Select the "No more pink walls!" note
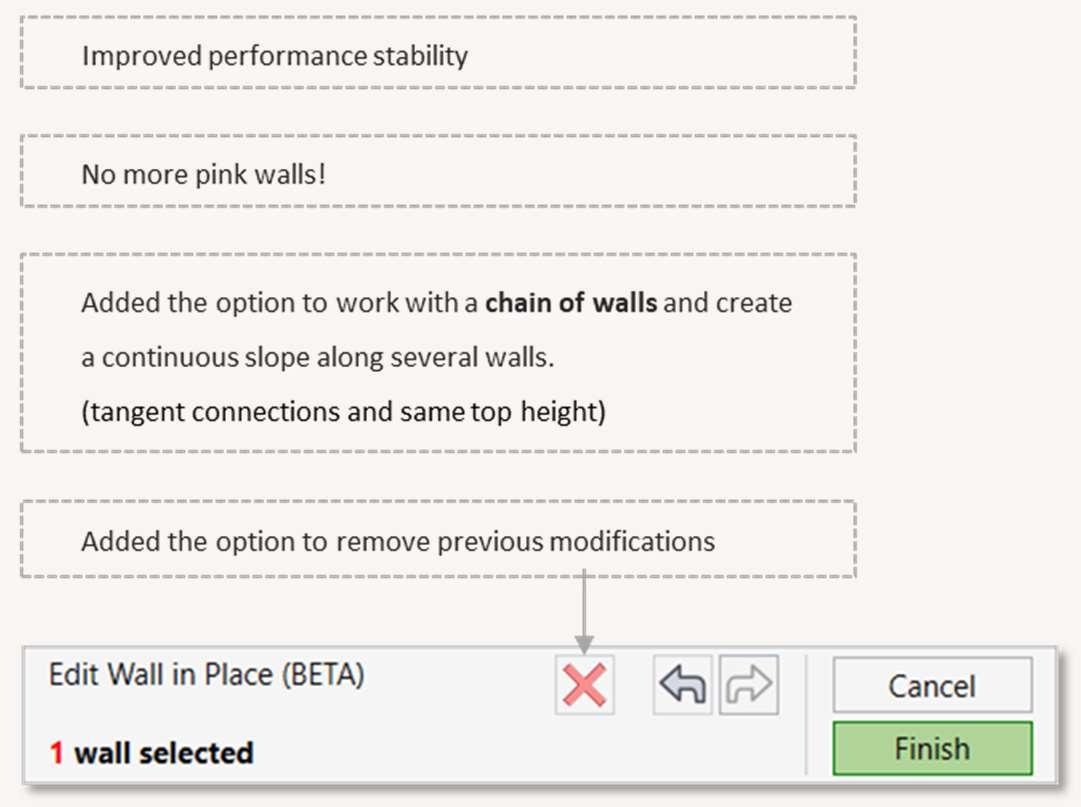 204,174
